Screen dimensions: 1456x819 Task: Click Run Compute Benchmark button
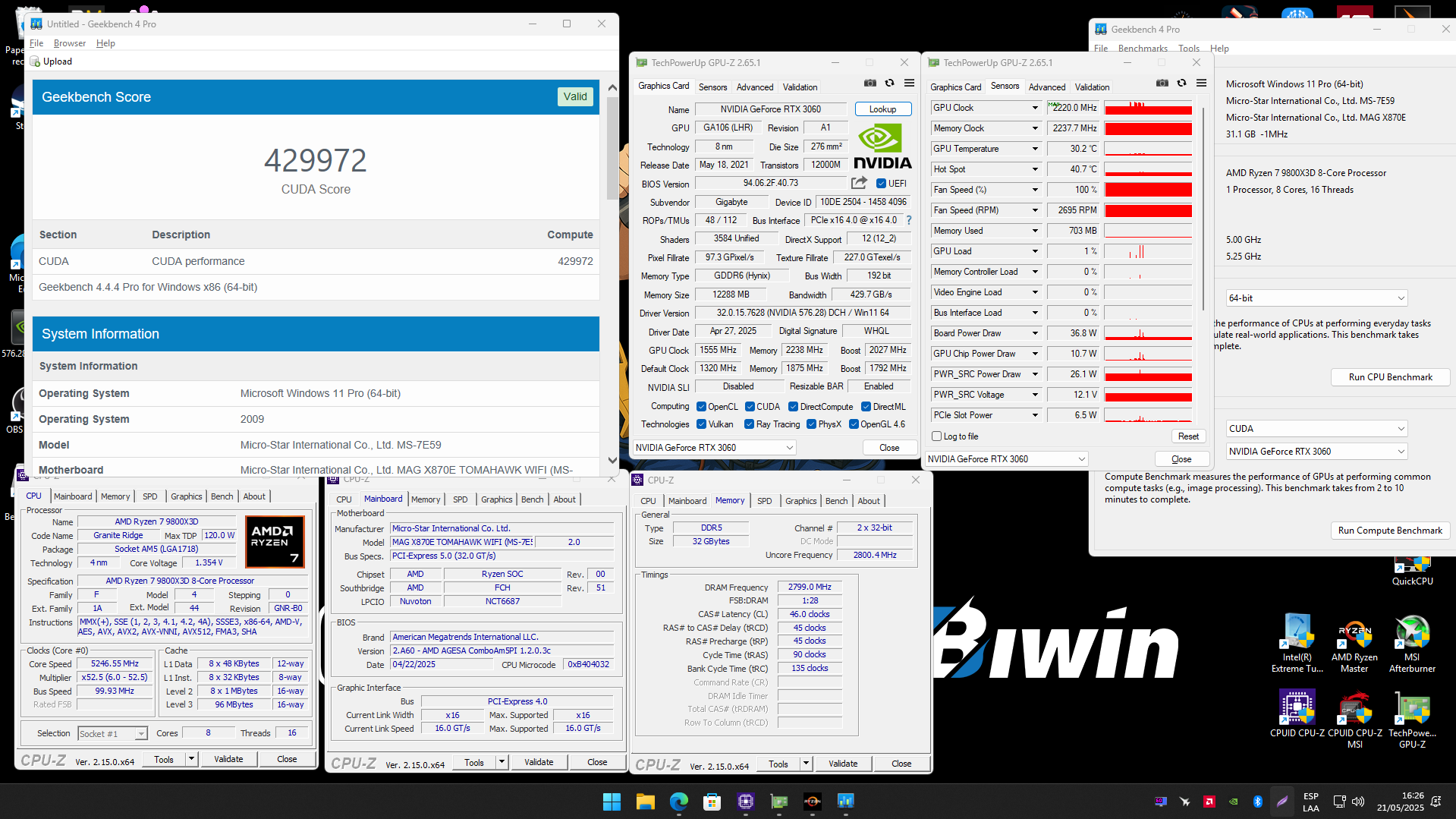pos(1390,531)
